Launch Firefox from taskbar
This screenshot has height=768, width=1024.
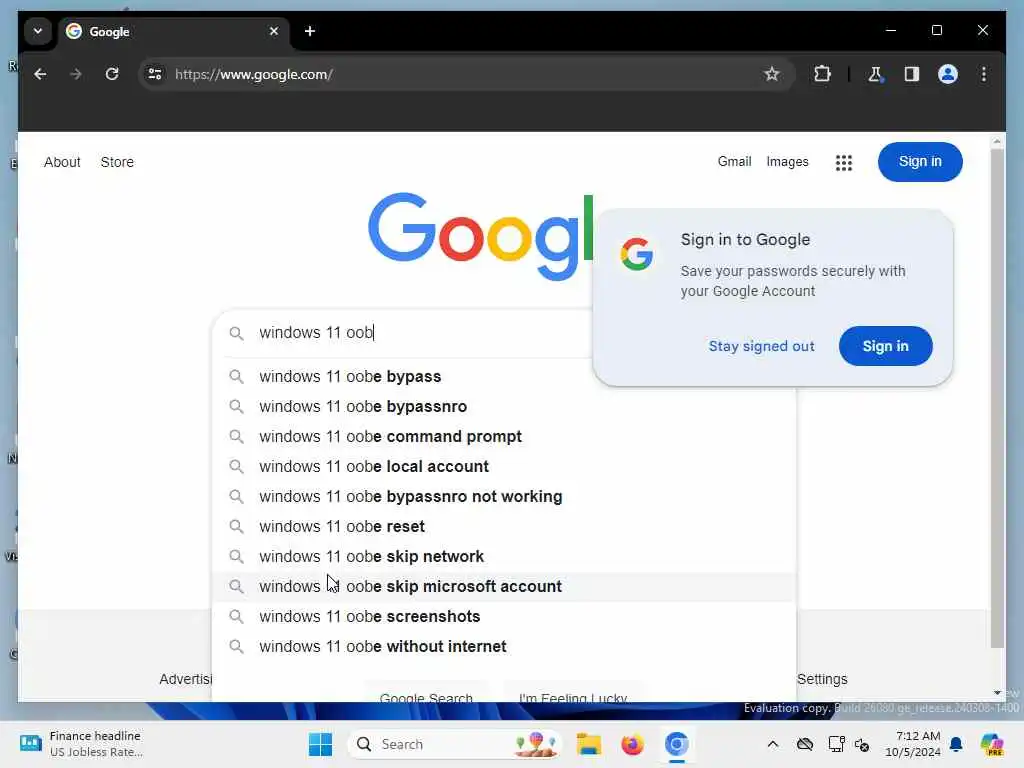click(632, 744)
